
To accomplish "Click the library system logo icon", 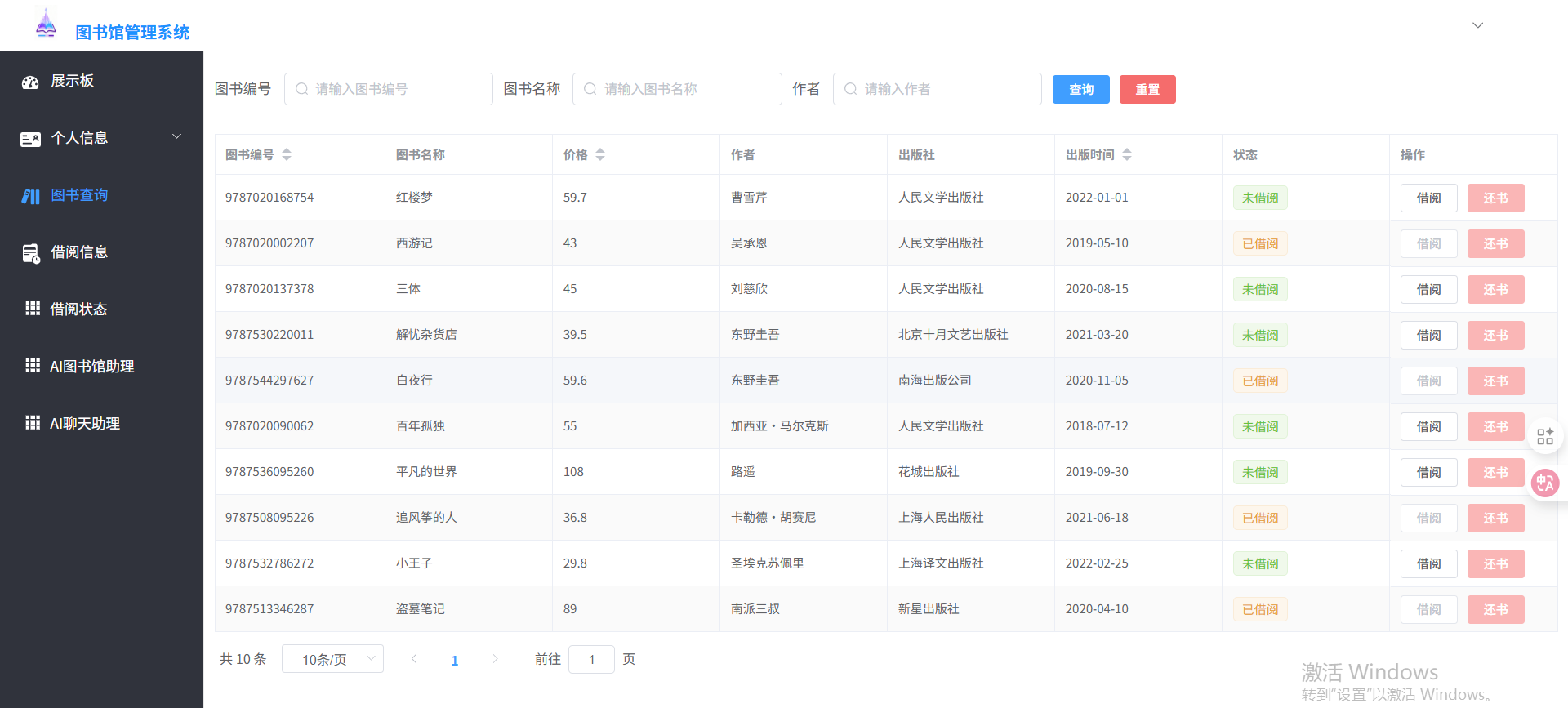I will coord(46,24).
